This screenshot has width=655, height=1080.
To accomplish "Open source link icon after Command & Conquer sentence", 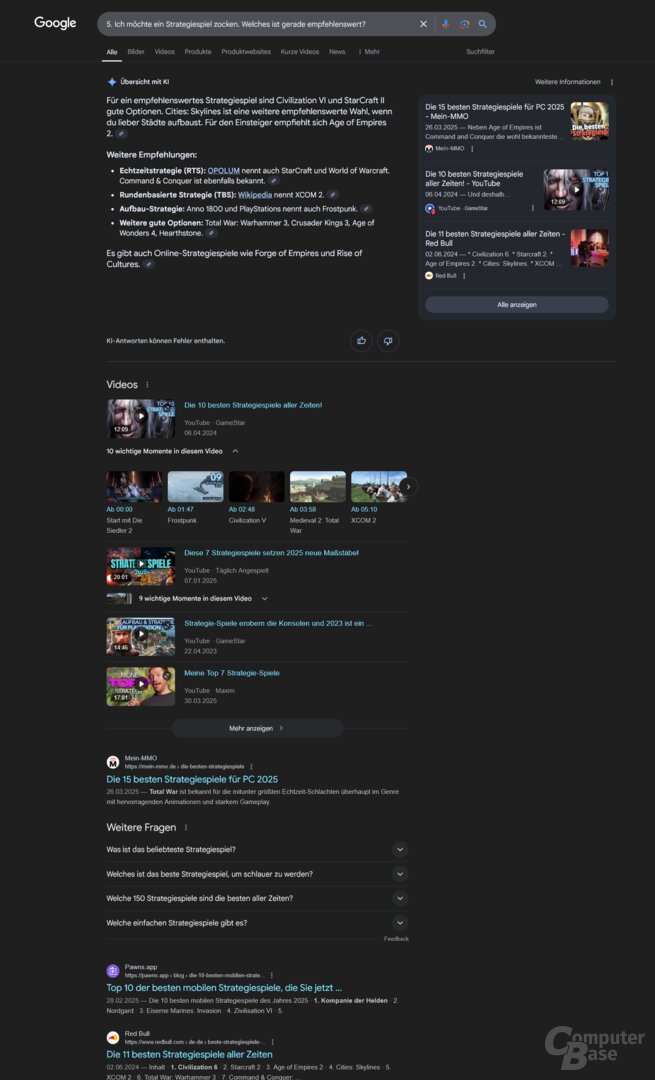I will (x=273, y=181).
